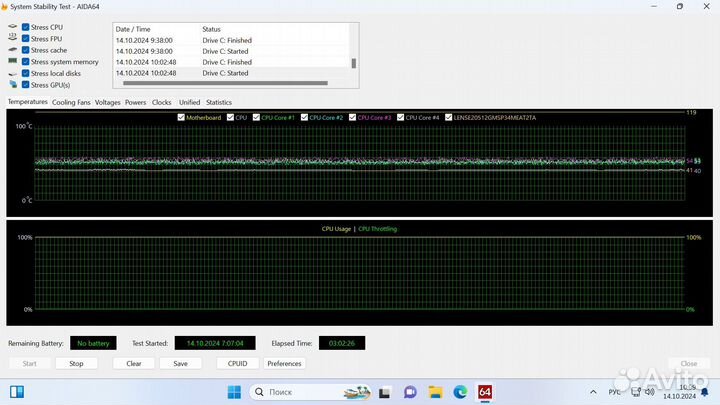Screen dimensions: 720x405
Task: Click the CPU Throttling graph label
Action: click(377, 229)
